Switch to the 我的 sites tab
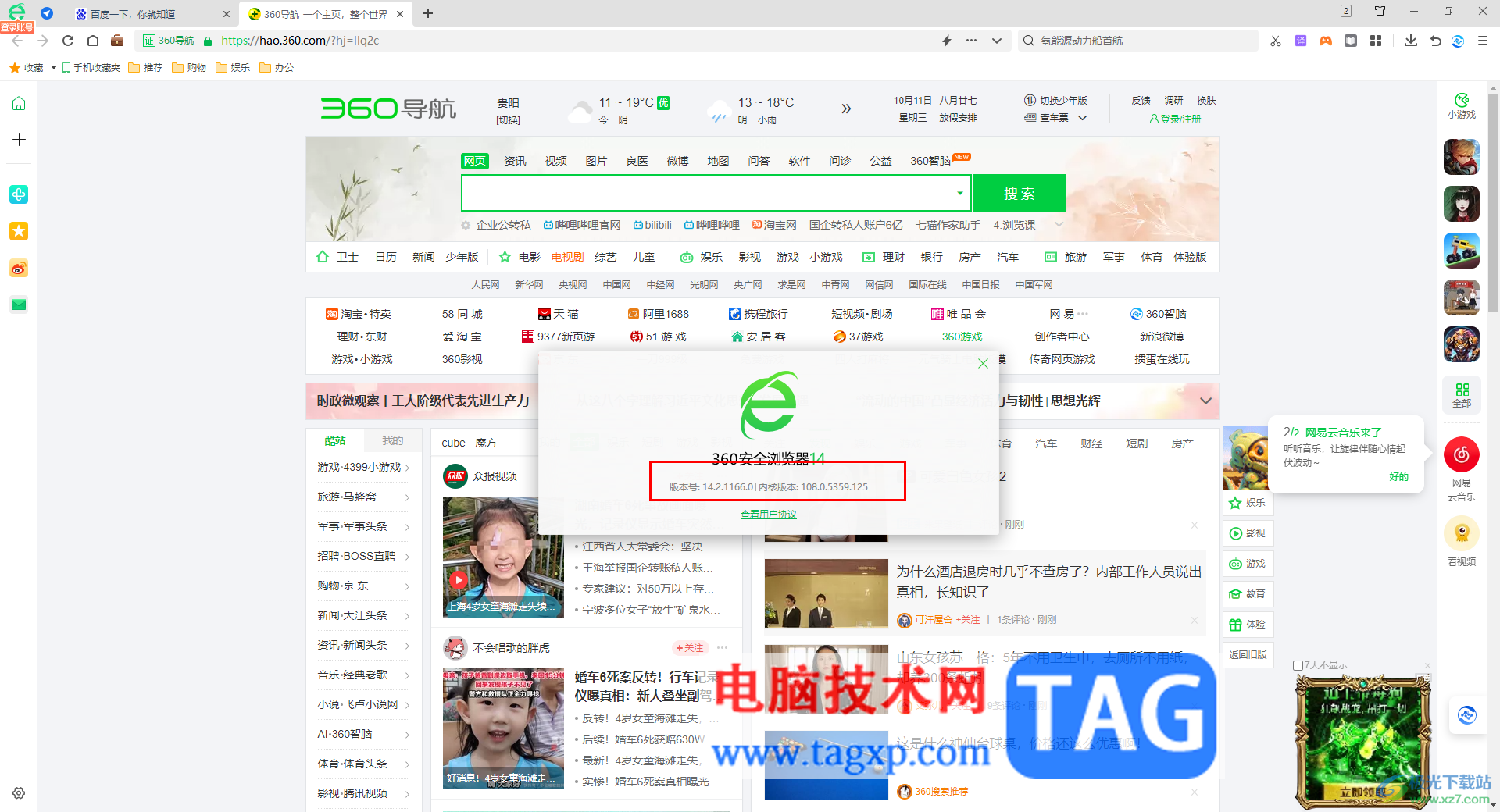The height and width of the screenshot is (812, 1500). click(392, 441)
